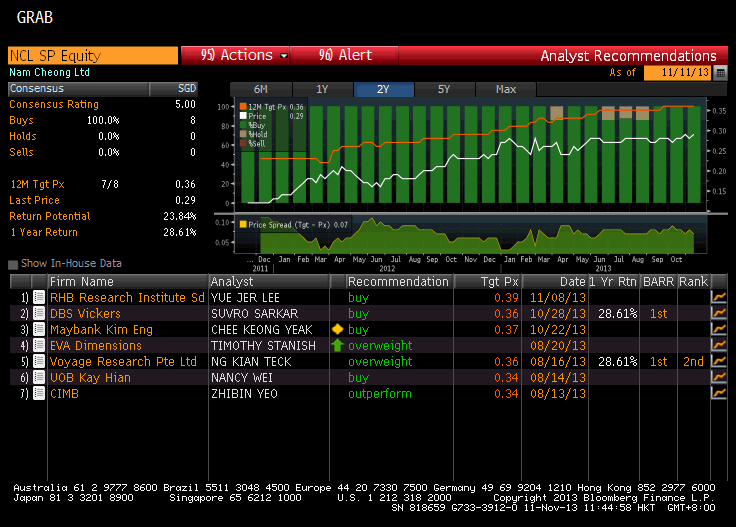Sort by the Date column header
The width and height of the screenshot is (736, 527).
(555, 282)
